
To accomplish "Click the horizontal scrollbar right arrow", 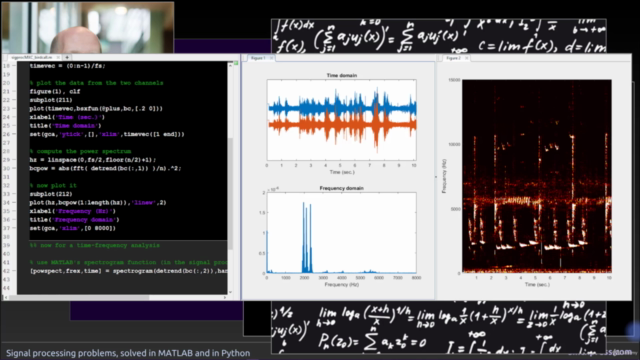I will click(x=225, y=298).
